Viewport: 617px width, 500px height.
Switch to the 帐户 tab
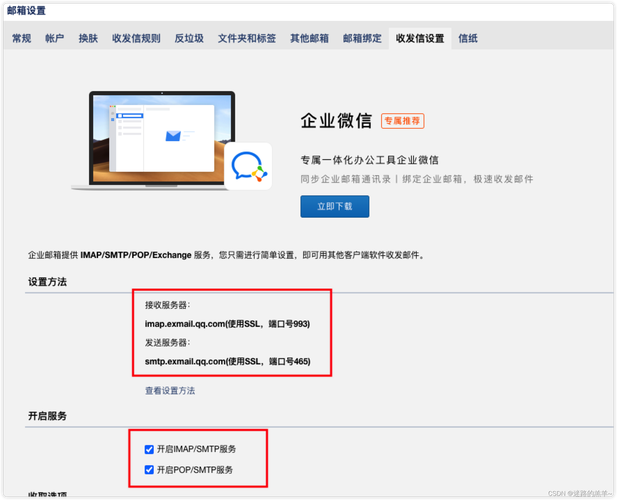55,38
